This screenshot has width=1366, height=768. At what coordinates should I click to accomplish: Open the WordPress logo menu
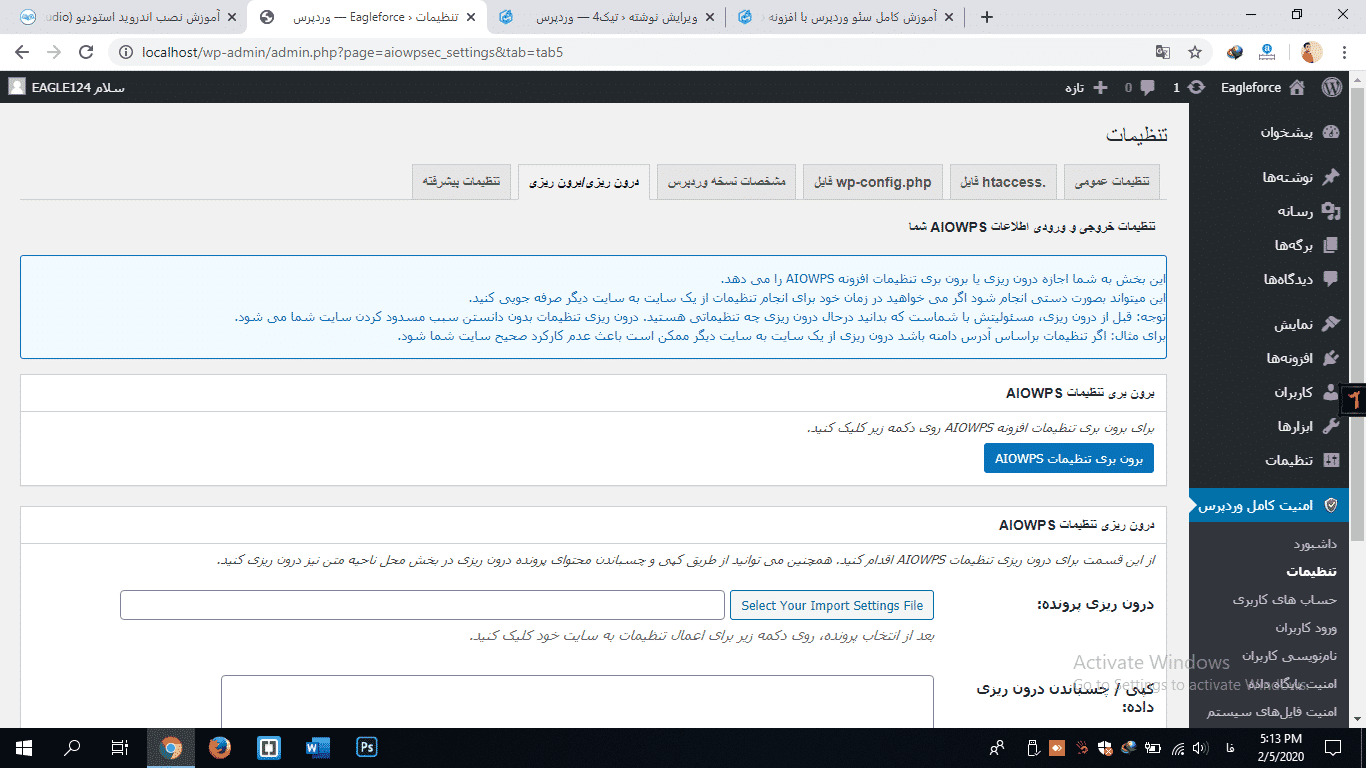click(x=1331, y=88)
